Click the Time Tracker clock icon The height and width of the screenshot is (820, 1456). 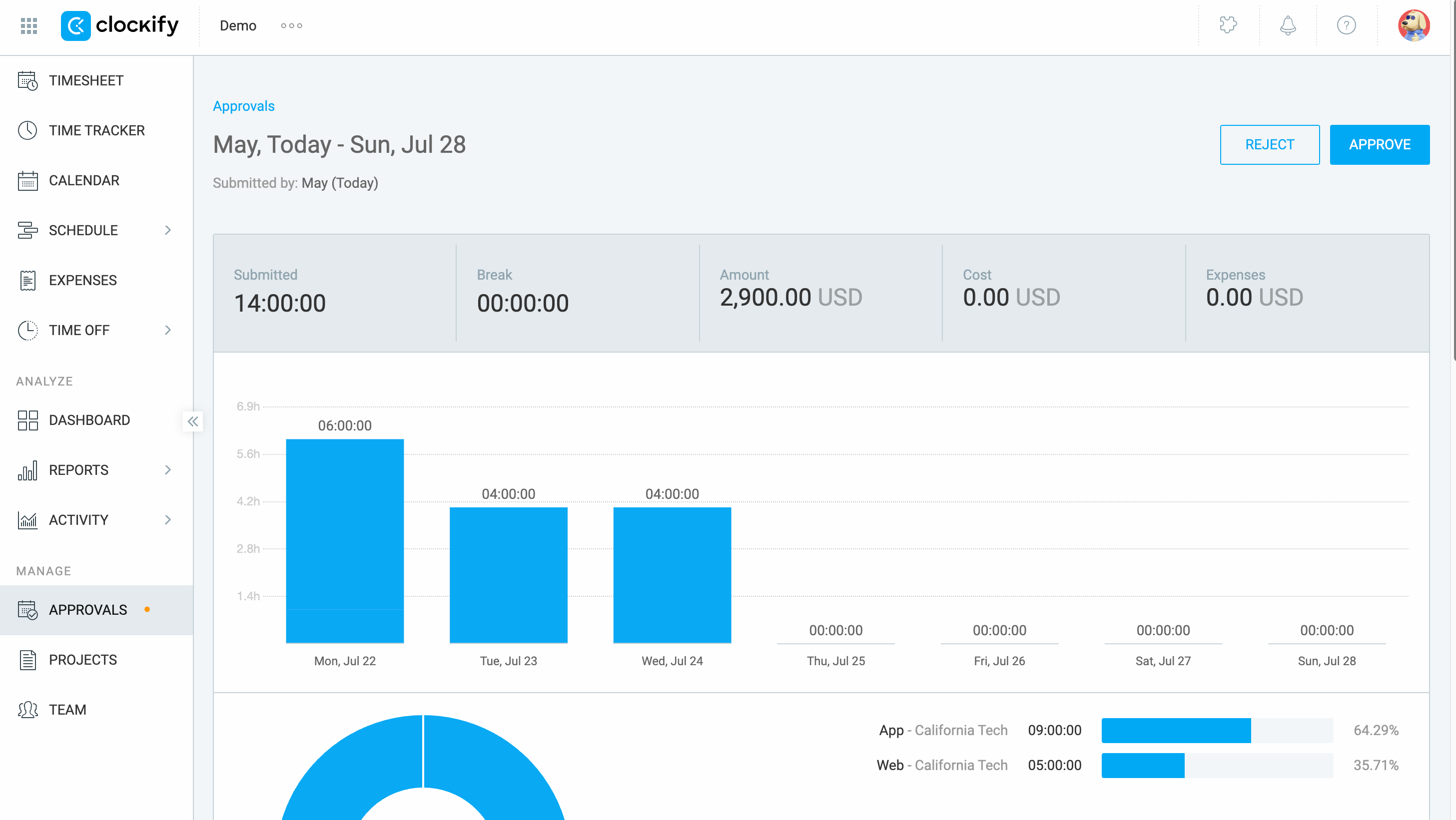(27, 130)
